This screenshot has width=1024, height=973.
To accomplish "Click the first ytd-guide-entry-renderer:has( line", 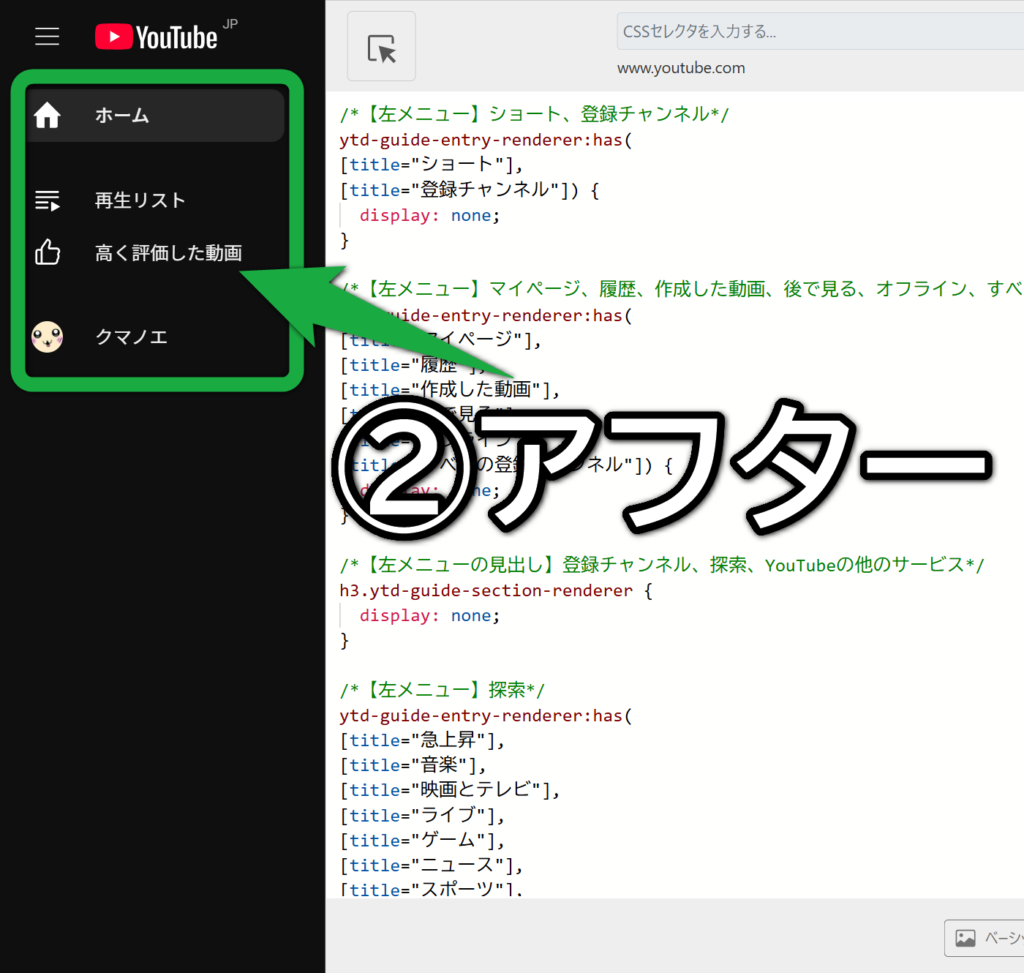I will click(x=486, y=140).
